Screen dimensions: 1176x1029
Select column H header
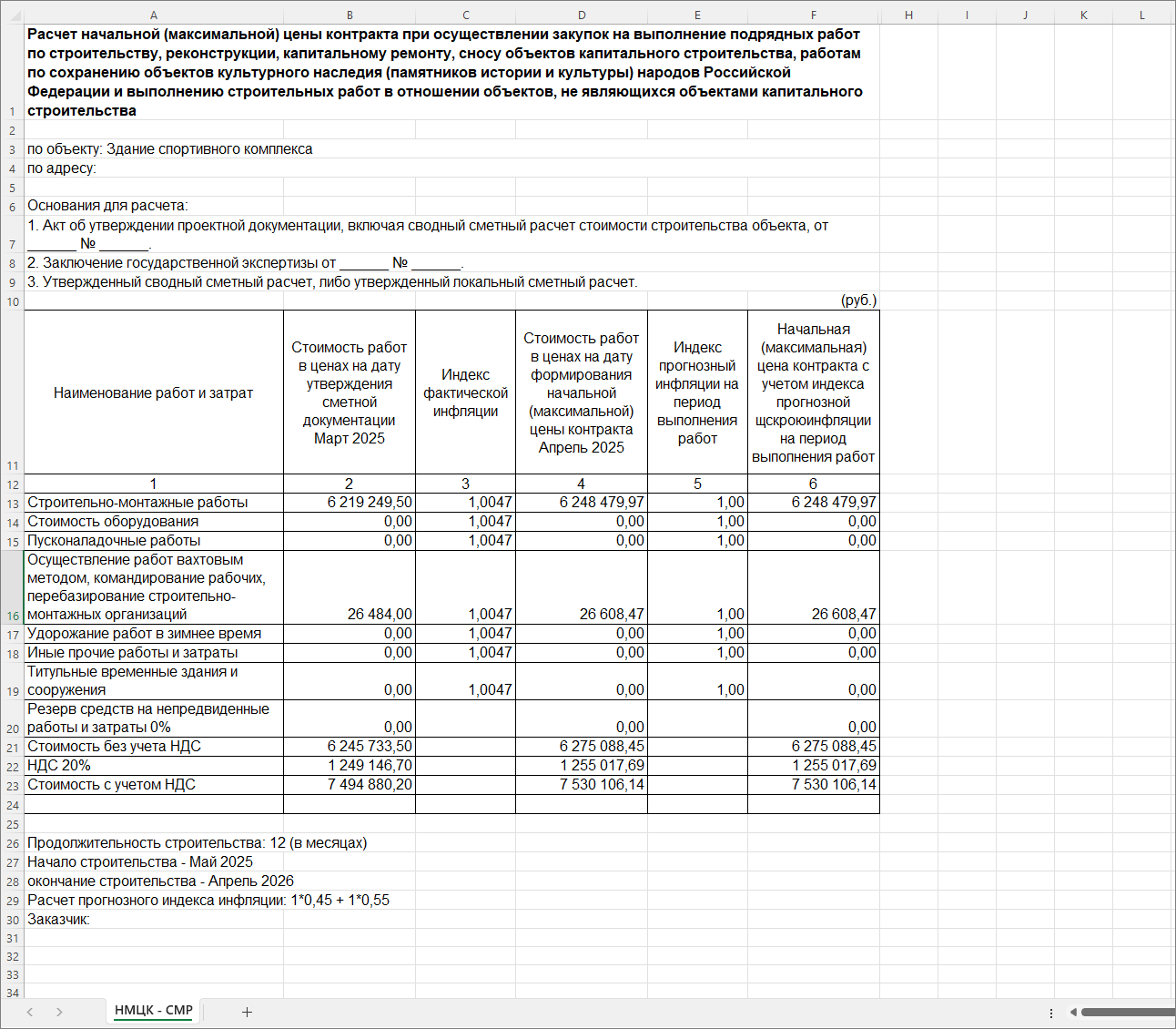point(908,15)
